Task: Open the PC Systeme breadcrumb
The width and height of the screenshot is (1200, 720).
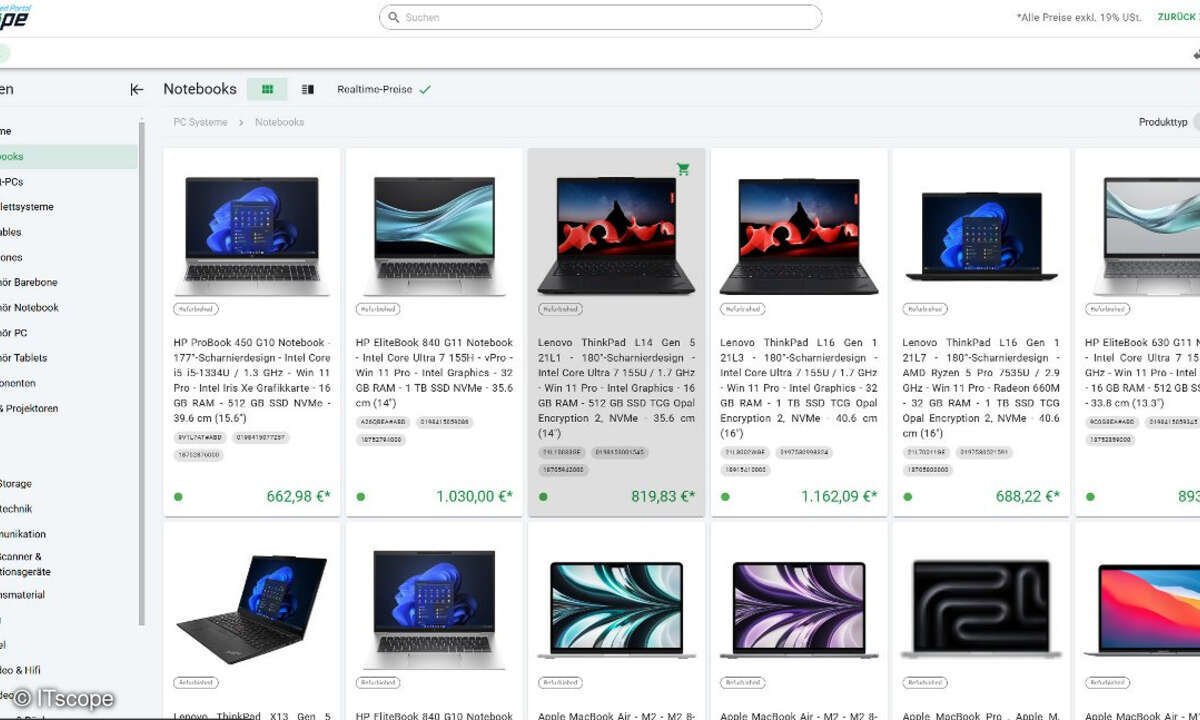Action: (x=200, y=122)
